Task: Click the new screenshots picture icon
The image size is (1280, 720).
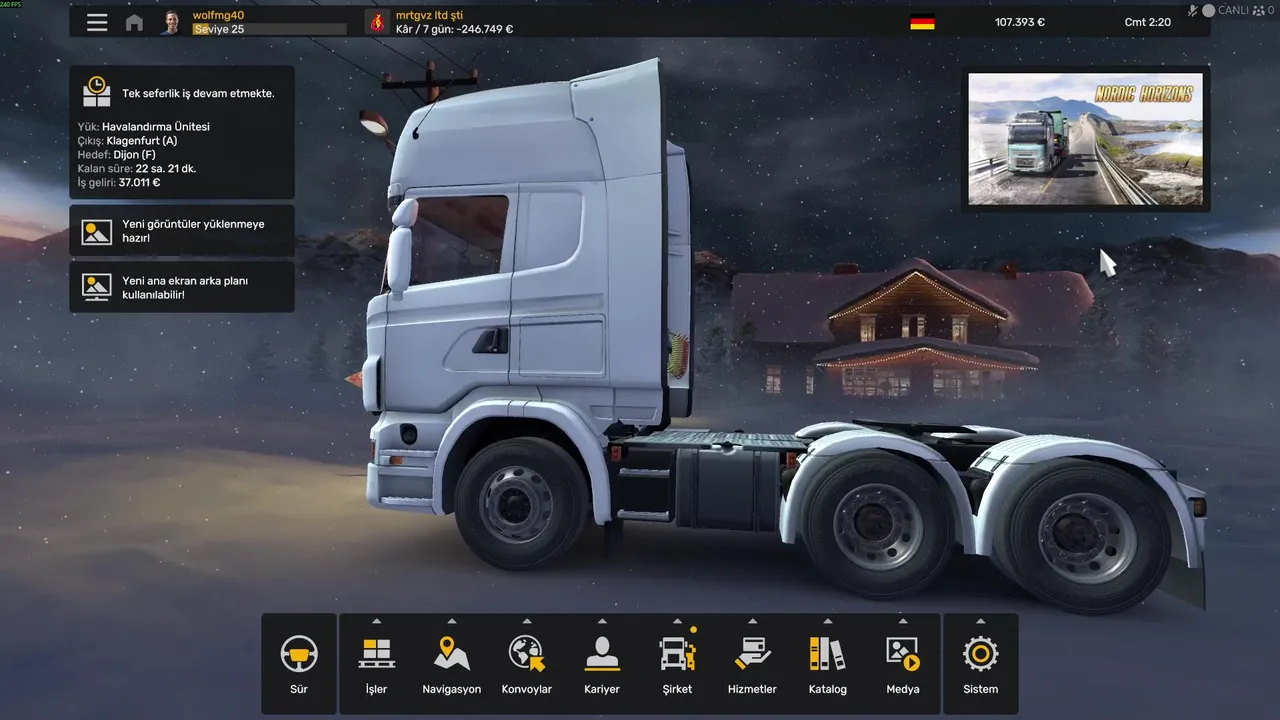Action: pyautogui.click(x=97, y=231)
